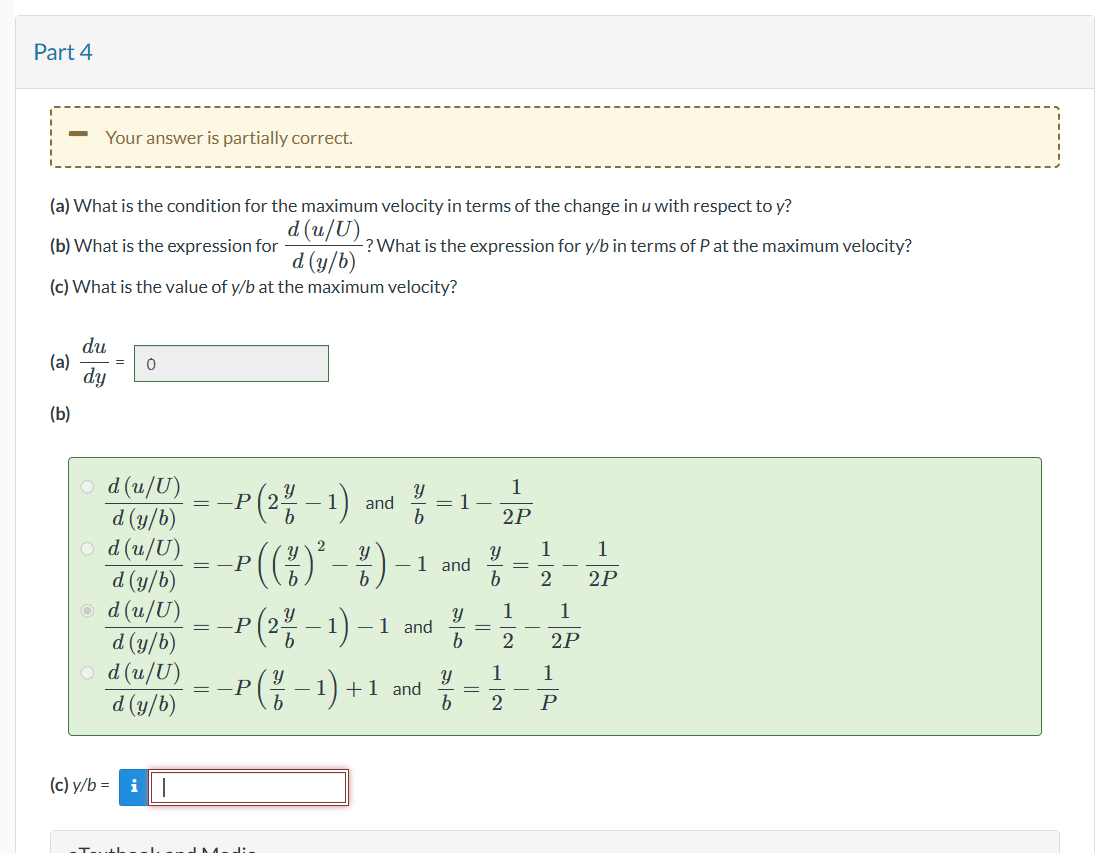Click question (c) text about value of y/b
Image resolution: width=1095 pixels, height=853 pixels.
[253, 287]
